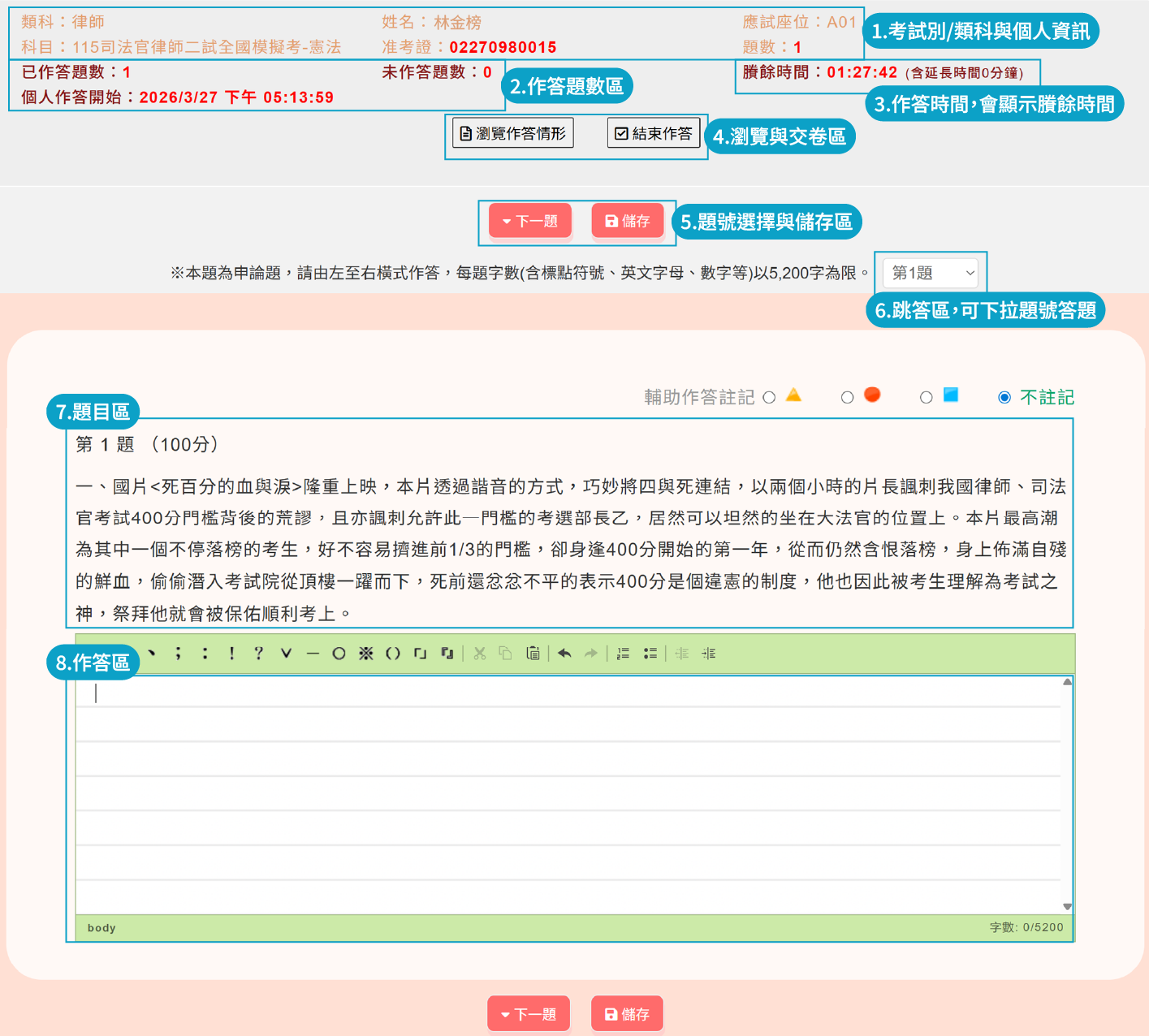1149x1036 pixels.
Task: Click the top 下一題 next question button
Action: (529, 221)
